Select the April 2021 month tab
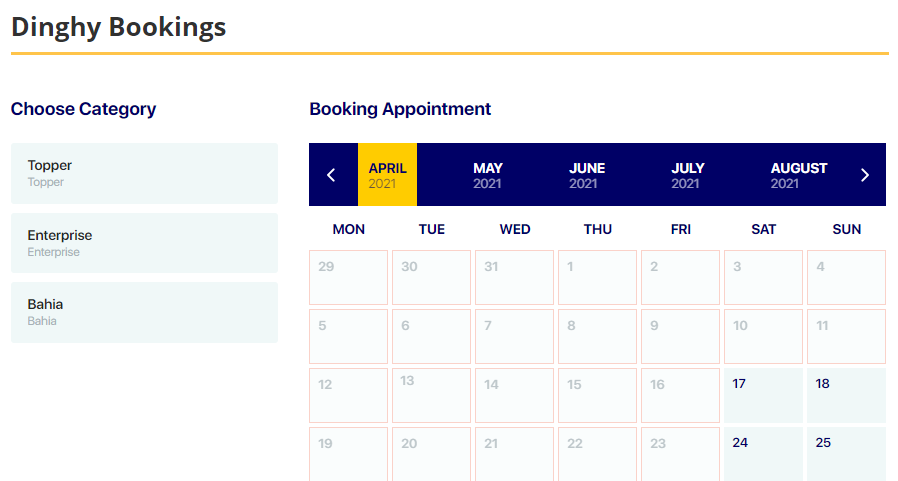The width and height of the screenshot is (898, 481). tap(387, 175)
